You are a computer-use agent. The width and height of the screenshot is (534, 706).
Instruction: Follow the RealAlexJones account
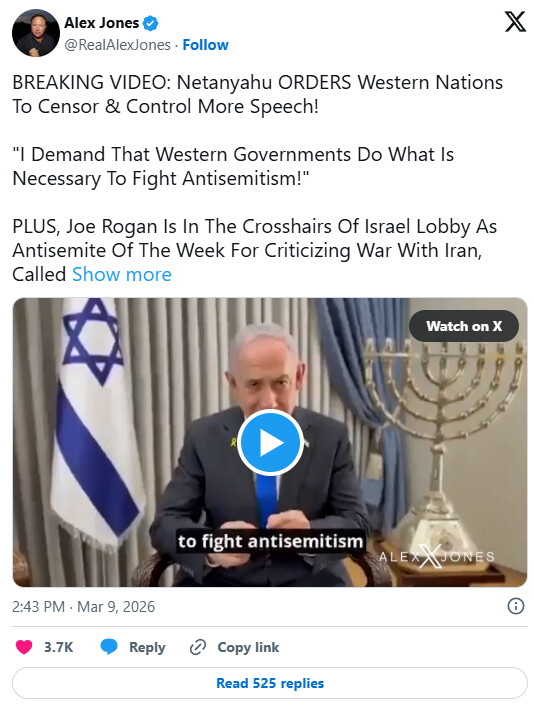[x=205, y=45]
